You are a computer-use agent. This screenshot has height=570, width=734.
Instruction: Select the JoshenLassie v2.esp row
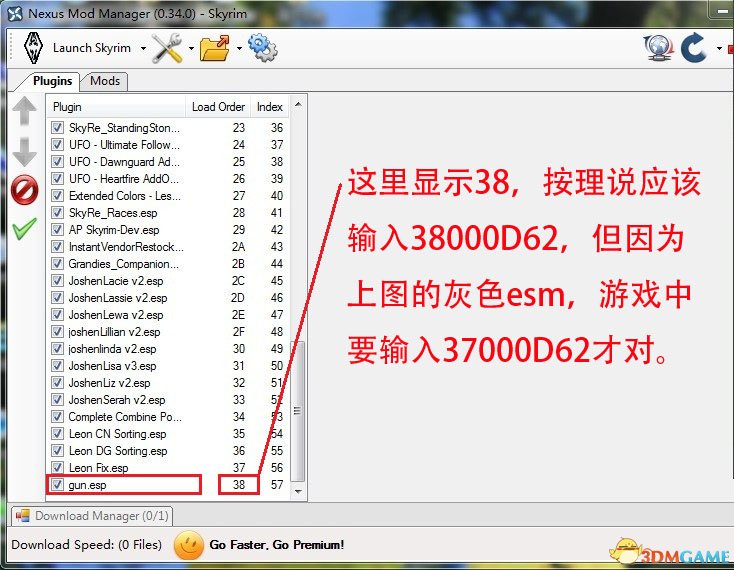[x=169, y=298]
